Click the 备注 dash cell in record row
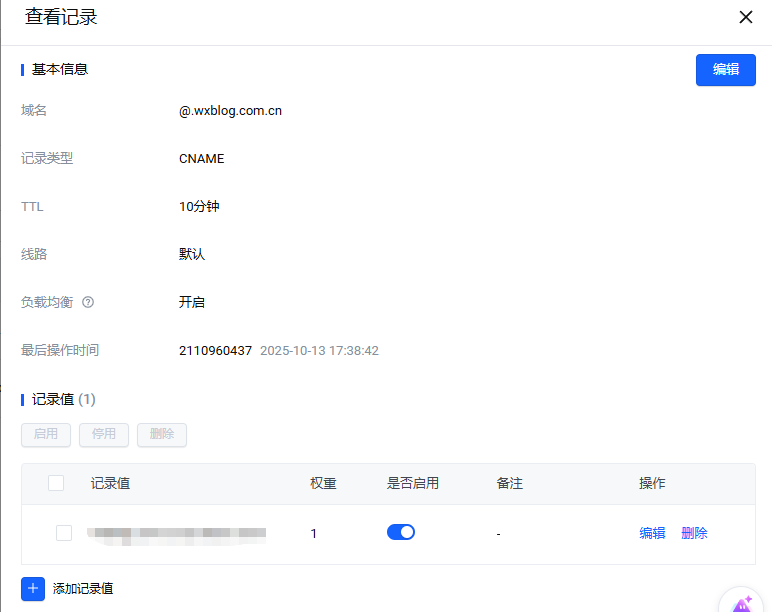The image size is (772, 612). 498,534
